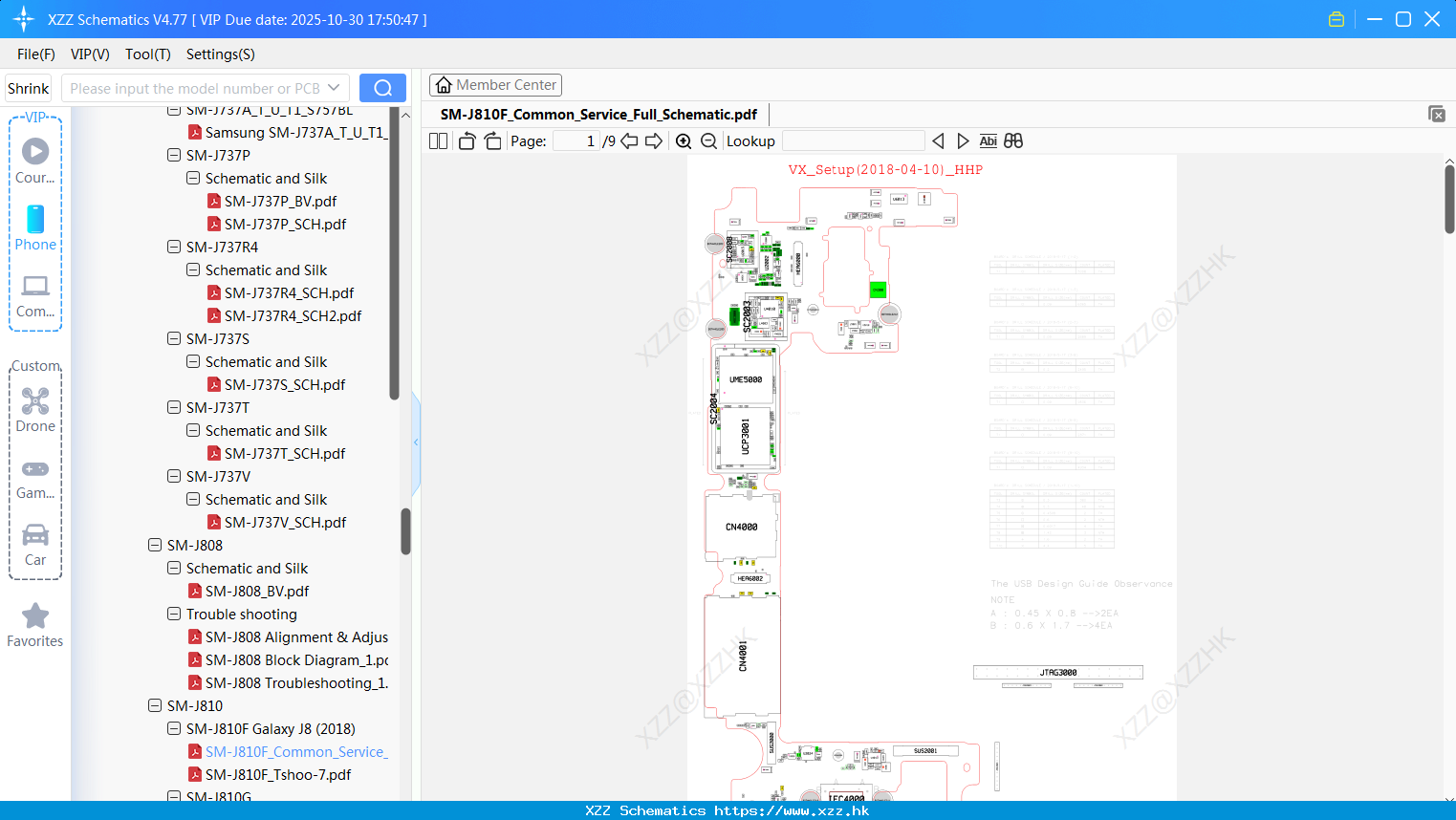Toggle two-page layout view icon
1456x820 pixels.
click(x=438, y=141)
